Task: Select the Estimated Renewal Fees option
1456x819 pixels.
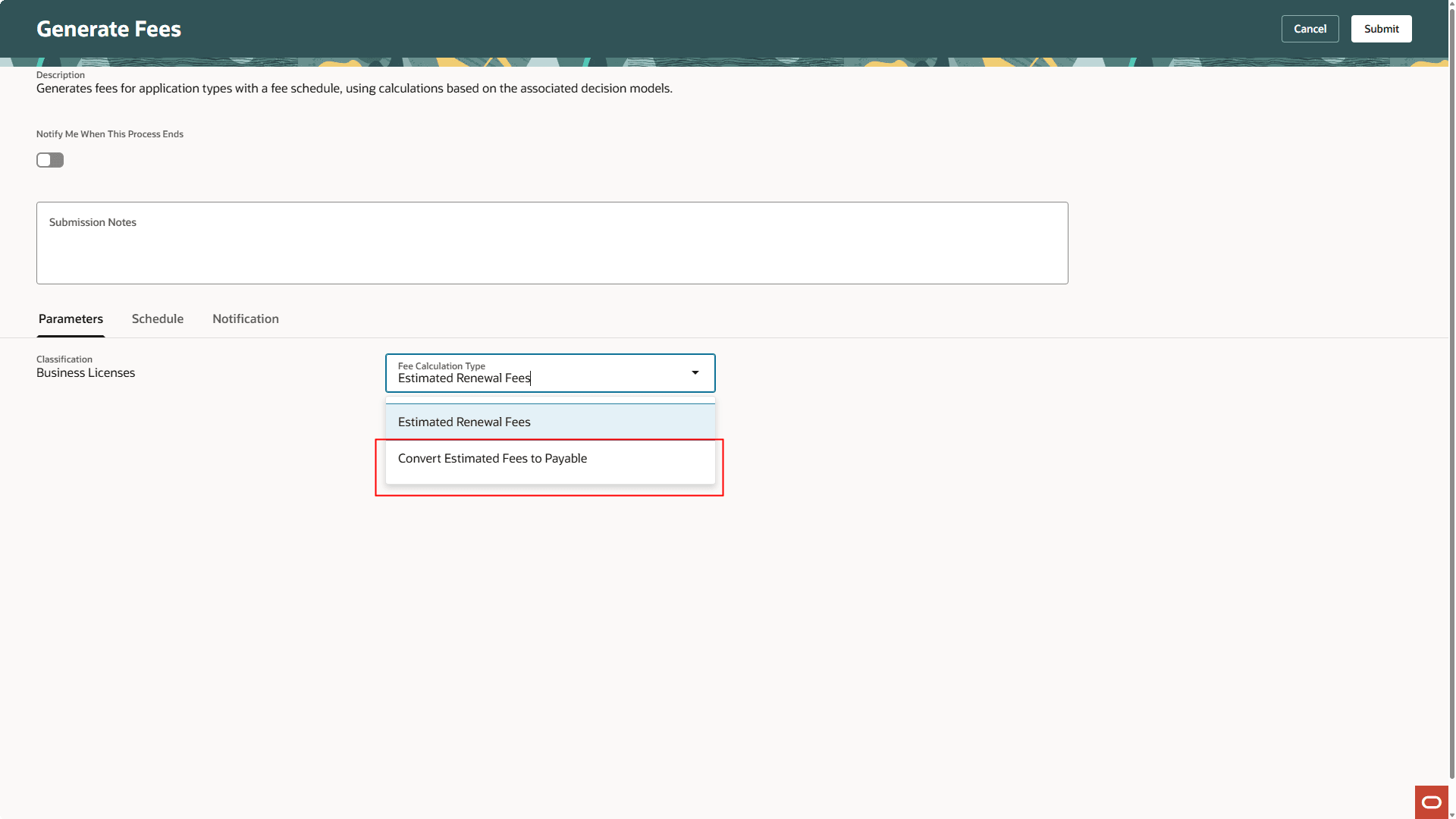Action: [464, 422]
